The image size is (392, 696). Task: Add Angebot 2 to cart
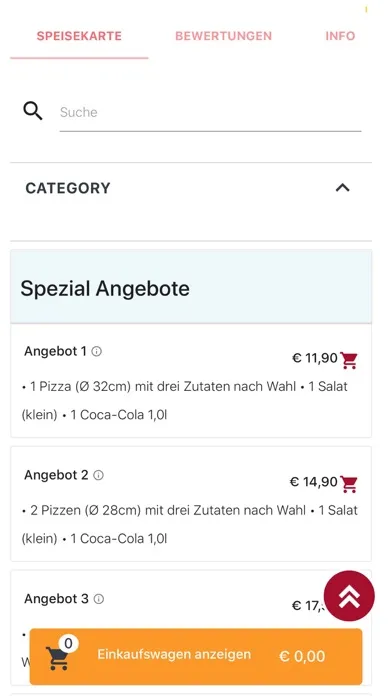[348, 484]
